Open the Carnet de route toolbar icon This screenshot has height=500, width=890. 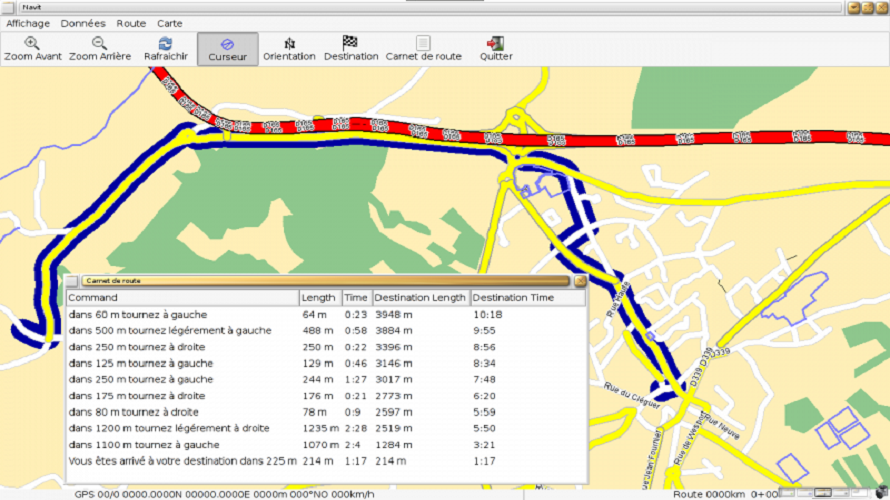point(423,43)
